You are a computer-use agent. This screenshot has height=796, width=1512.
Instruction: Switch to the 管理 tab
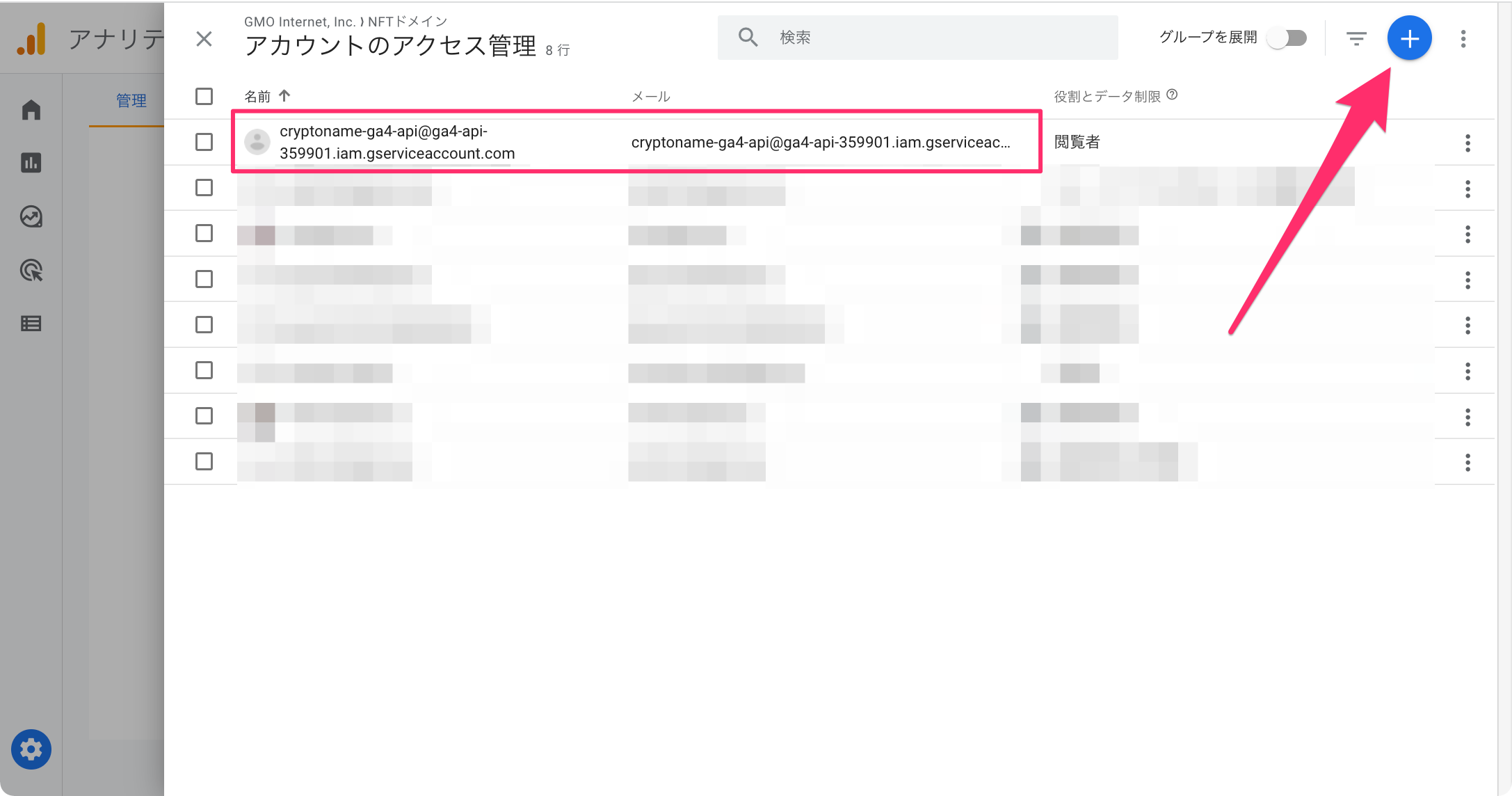131,99
